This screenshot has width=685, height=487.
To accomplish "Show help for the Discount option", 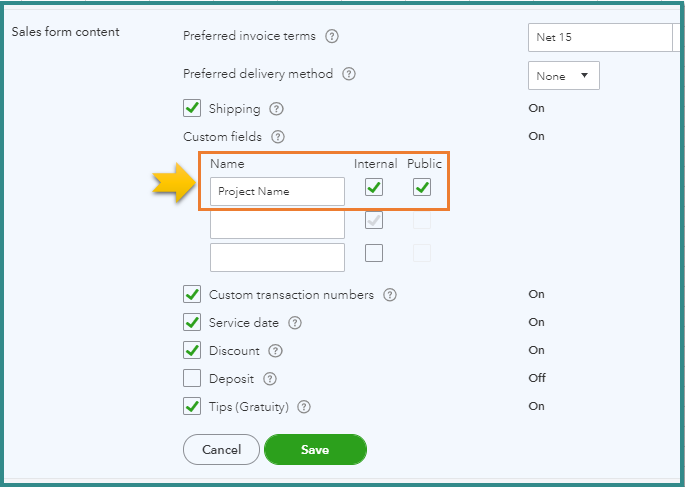I will tap(276, 351).
